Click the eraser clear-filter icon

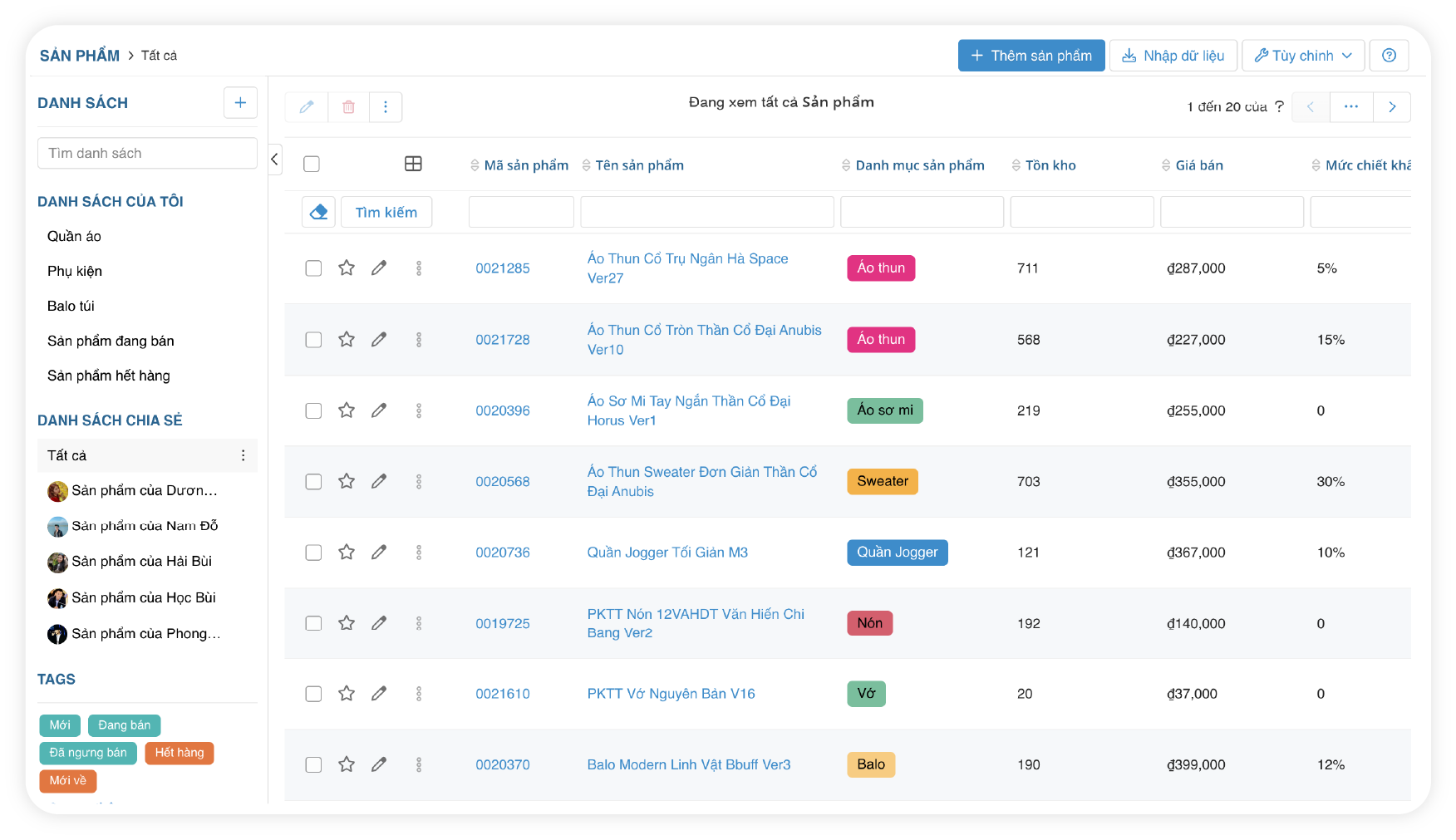[318, 213]
